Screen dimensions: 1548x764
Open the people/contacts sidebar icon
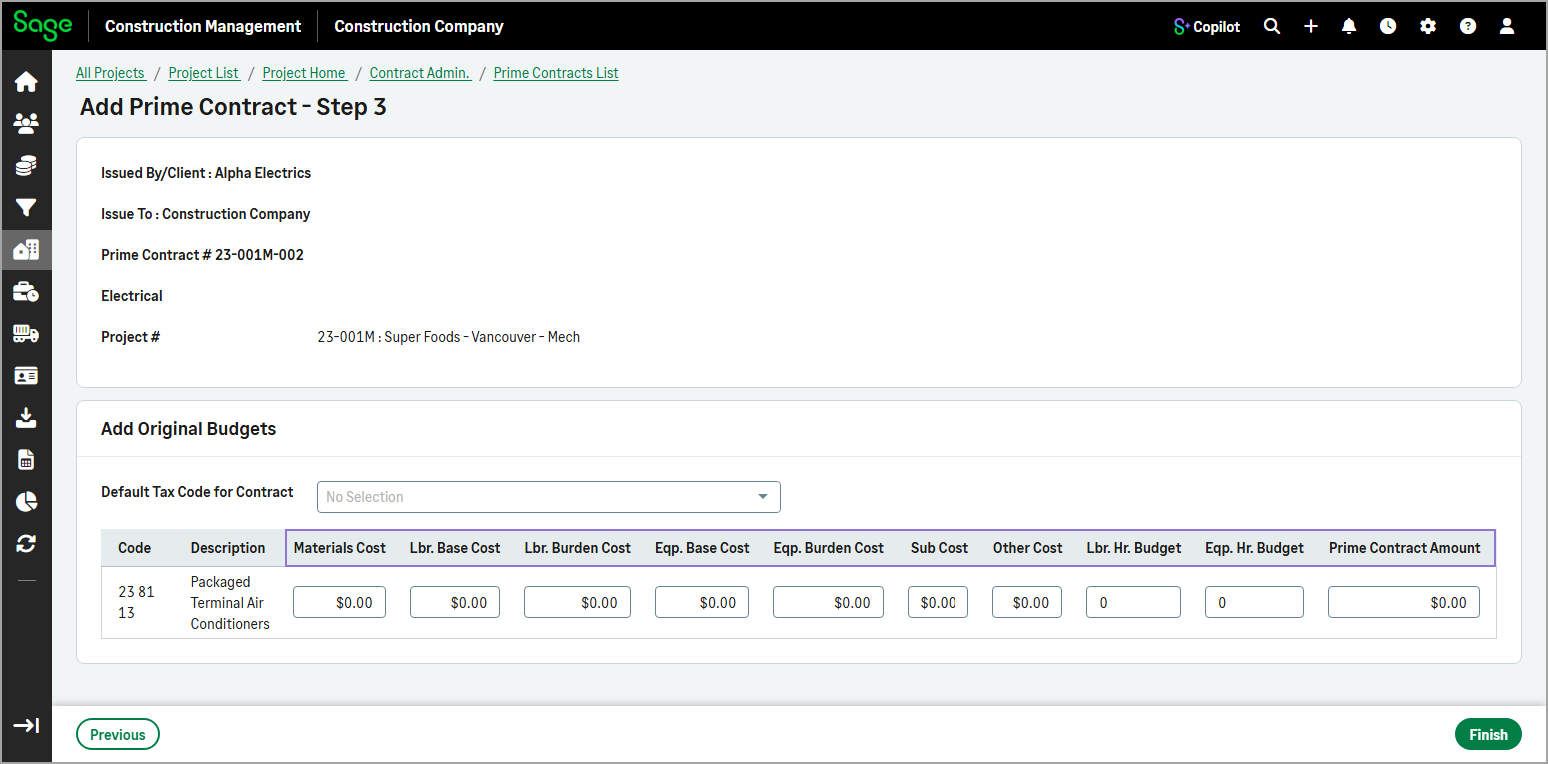coord(26,124)
